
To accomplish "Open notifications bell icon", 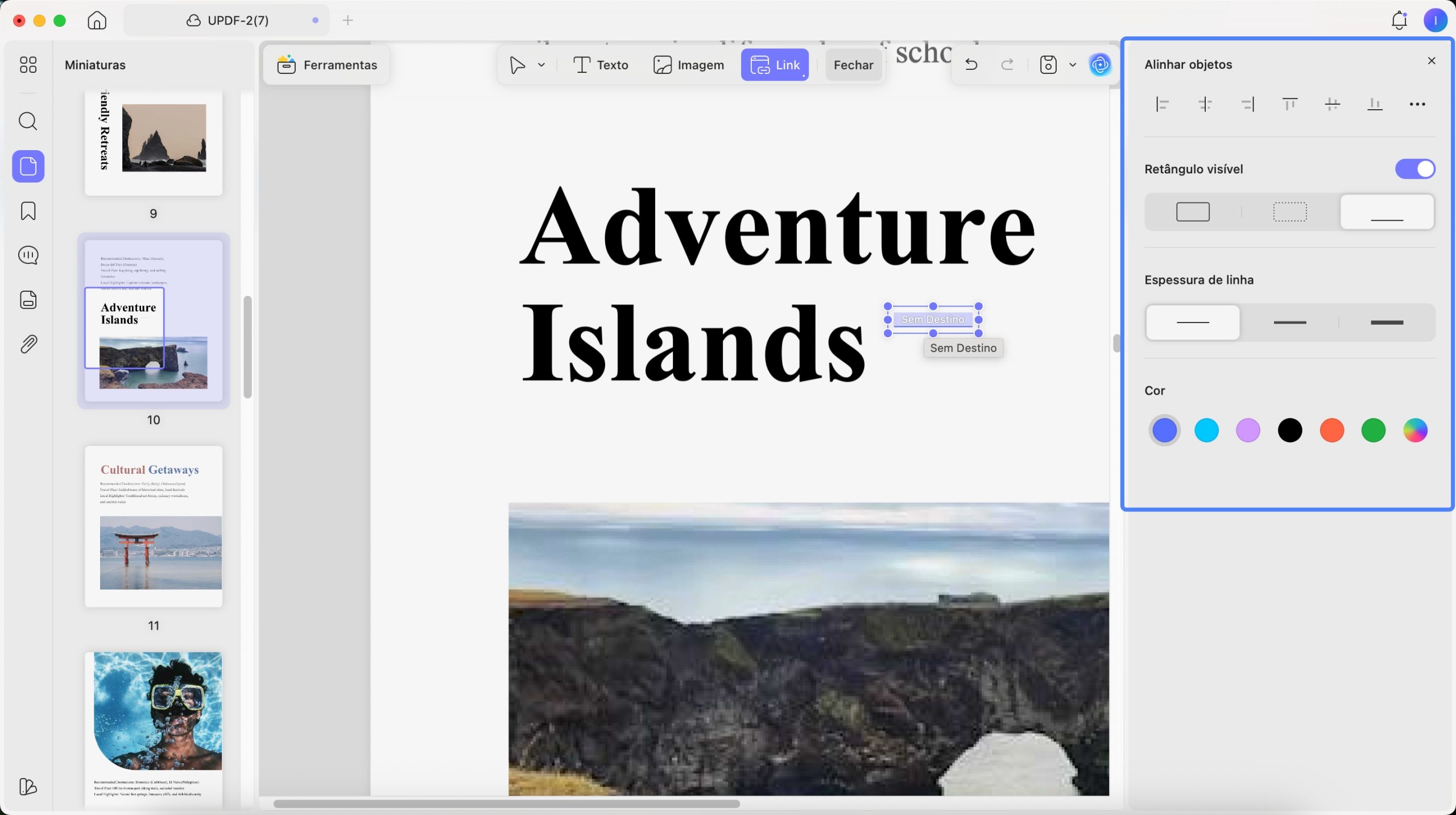I will click(1399, 20).
